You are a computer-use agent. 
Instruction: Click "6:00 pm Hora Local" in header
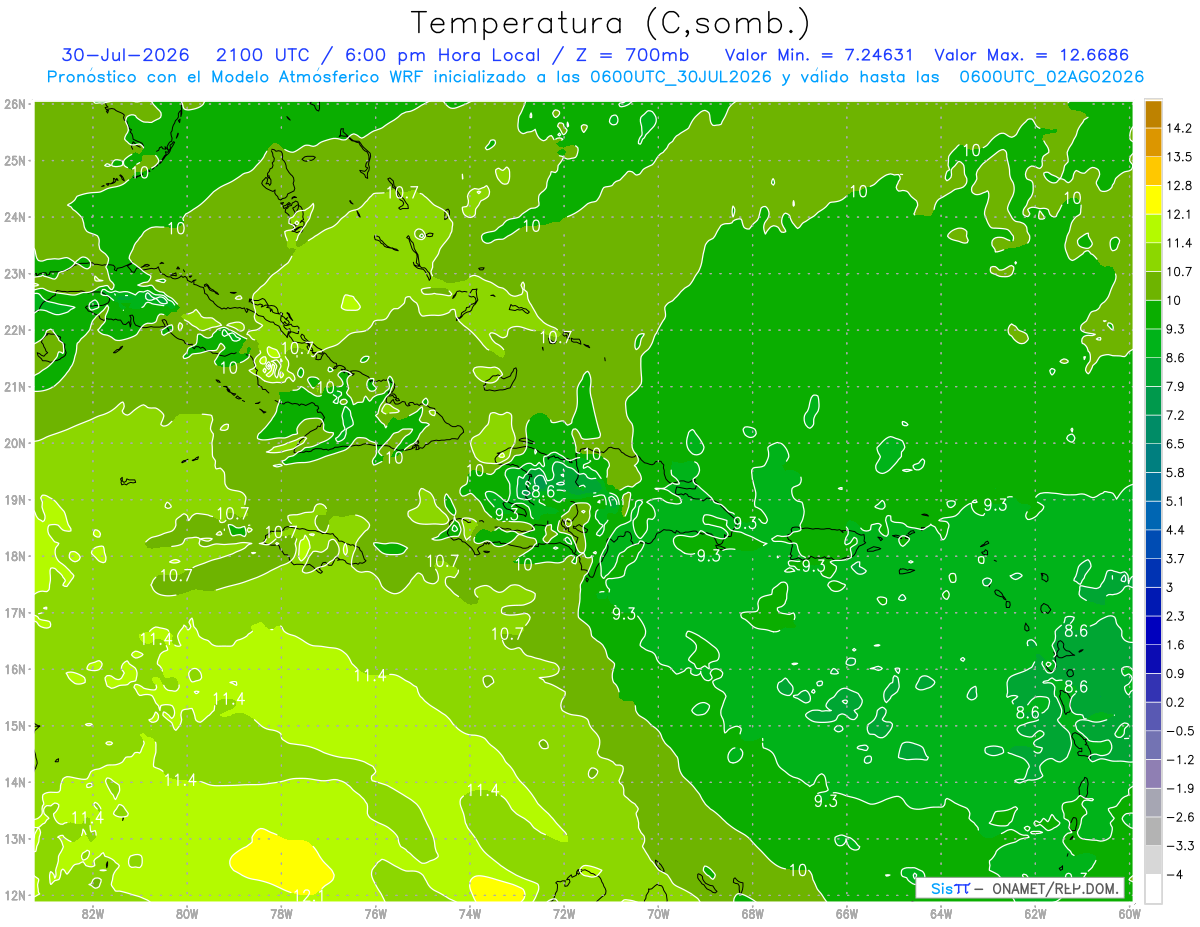tap(445, 55)
